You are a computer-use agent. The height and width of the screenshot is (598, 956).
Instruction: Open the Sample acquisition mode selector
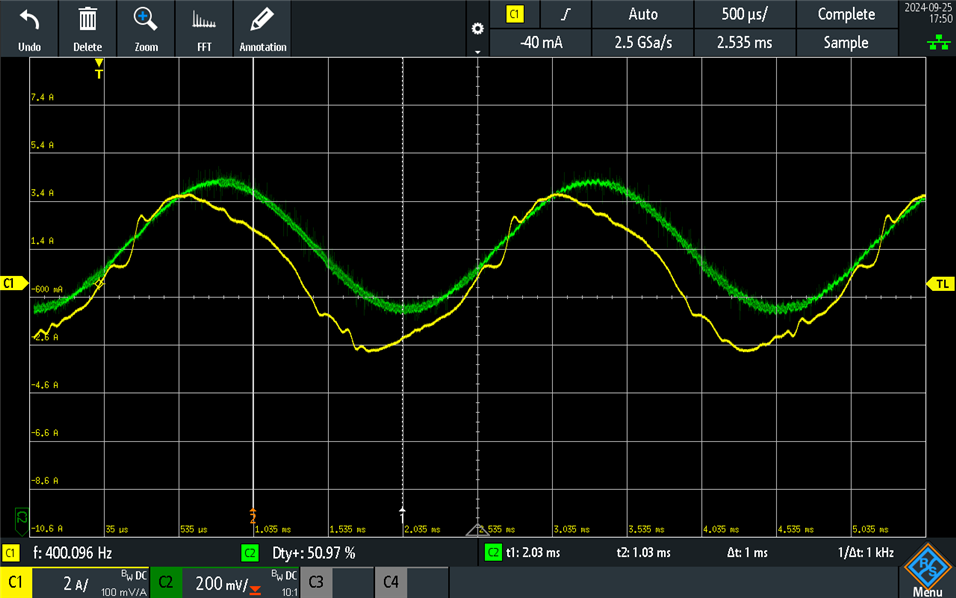[846, 42]
